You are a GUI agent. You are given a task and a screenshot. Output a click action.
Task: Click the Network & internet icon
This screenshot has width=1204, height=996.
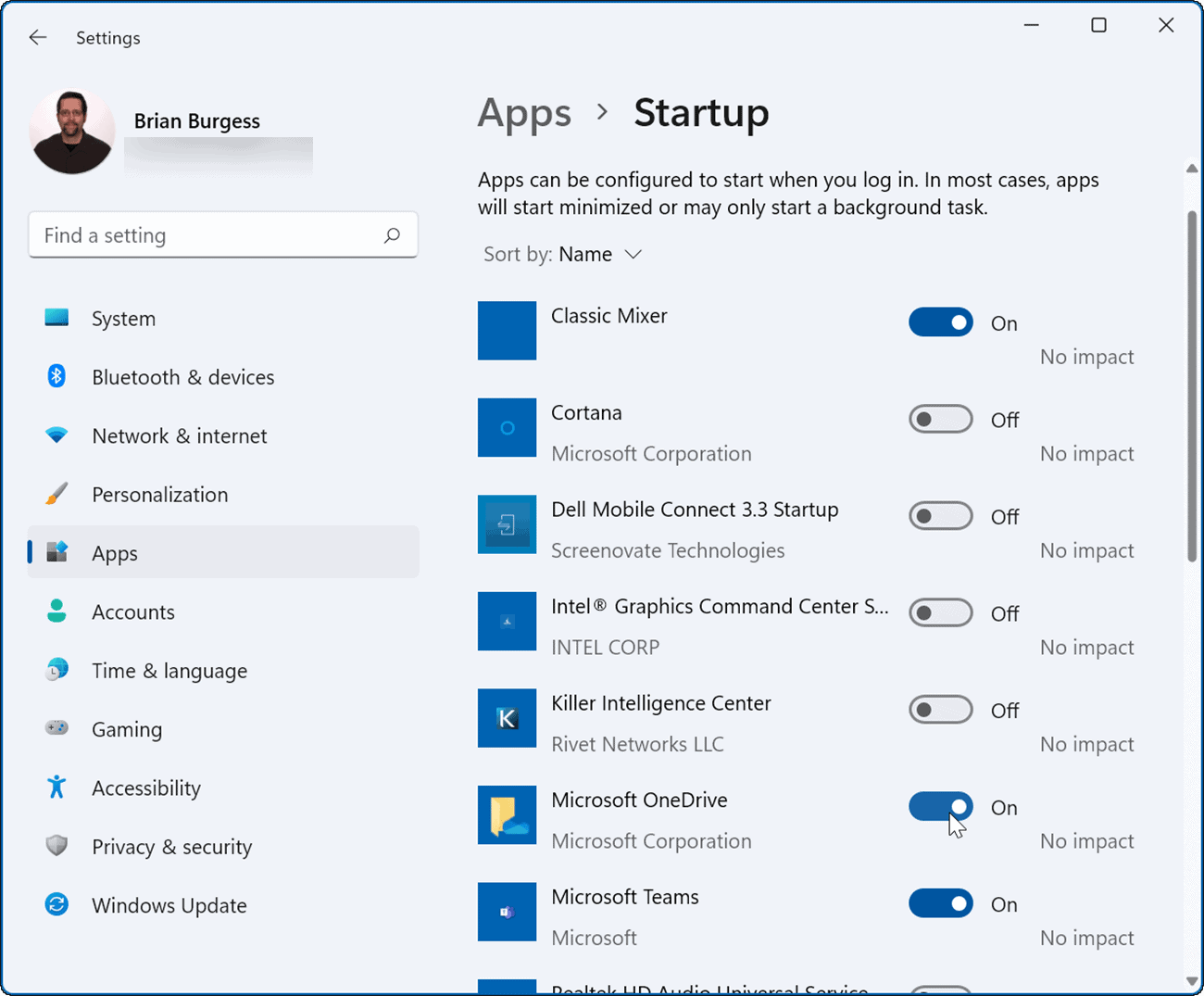pyautogui.click(x=56, y=435)
